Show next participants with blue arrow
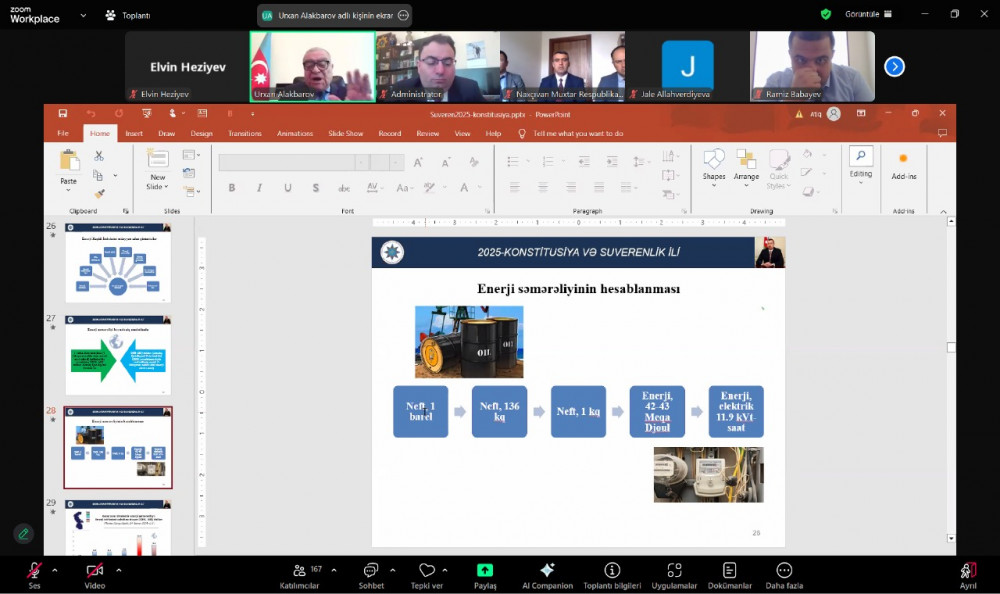The image size is (1000, 594). tap(894, 66)
